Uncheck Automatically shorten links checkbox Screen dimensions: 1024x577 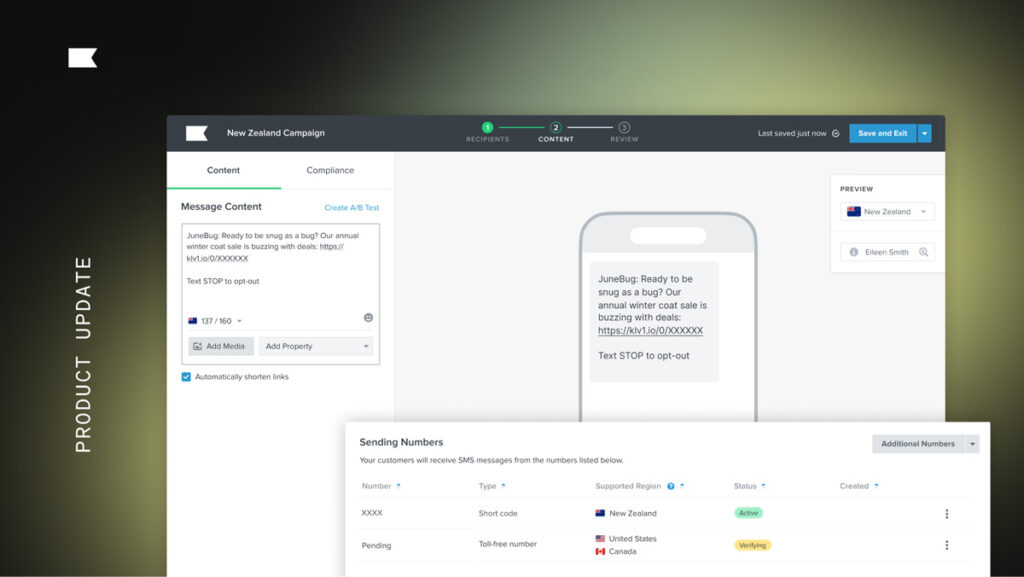click(x=186, y=377)
